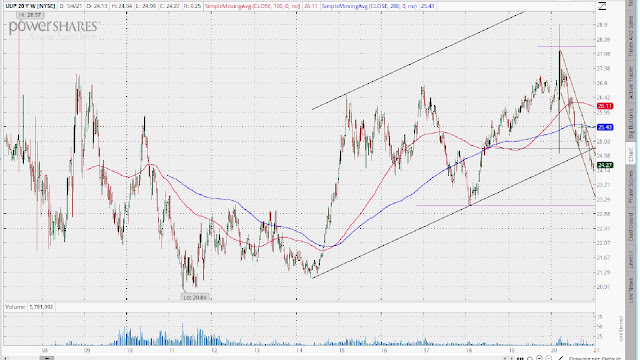Open the Active Trader side tab
Screen dimensions: 640x360
pyautogui.click(x=632, y=82)
